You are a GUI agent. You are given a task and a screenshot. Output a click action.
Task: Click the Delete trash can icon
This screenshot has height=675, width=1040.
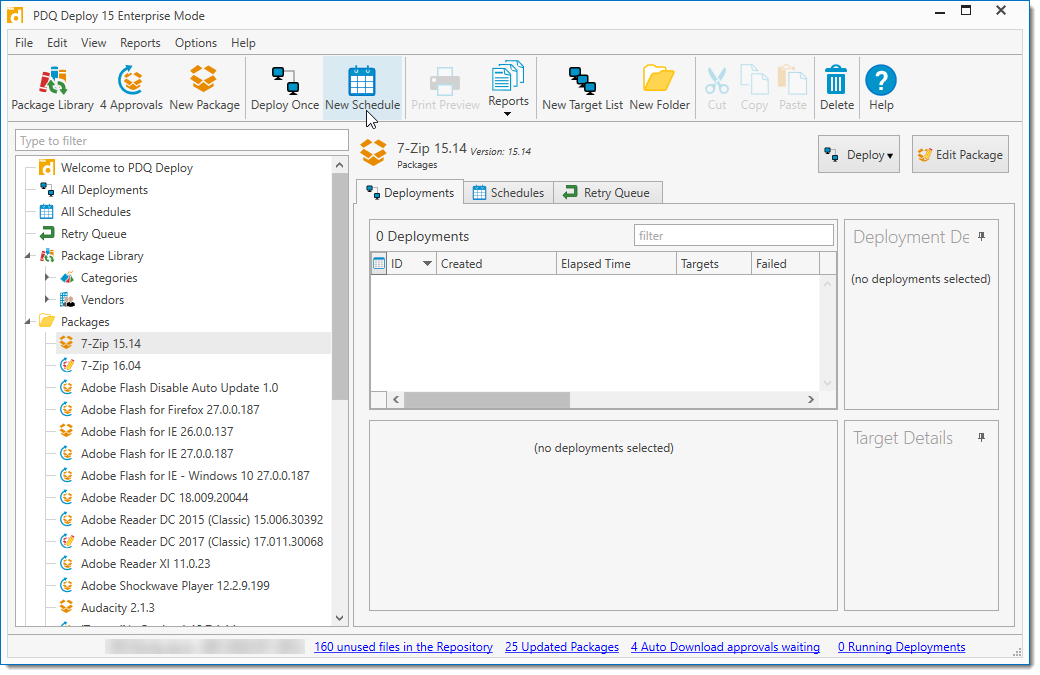836,80
